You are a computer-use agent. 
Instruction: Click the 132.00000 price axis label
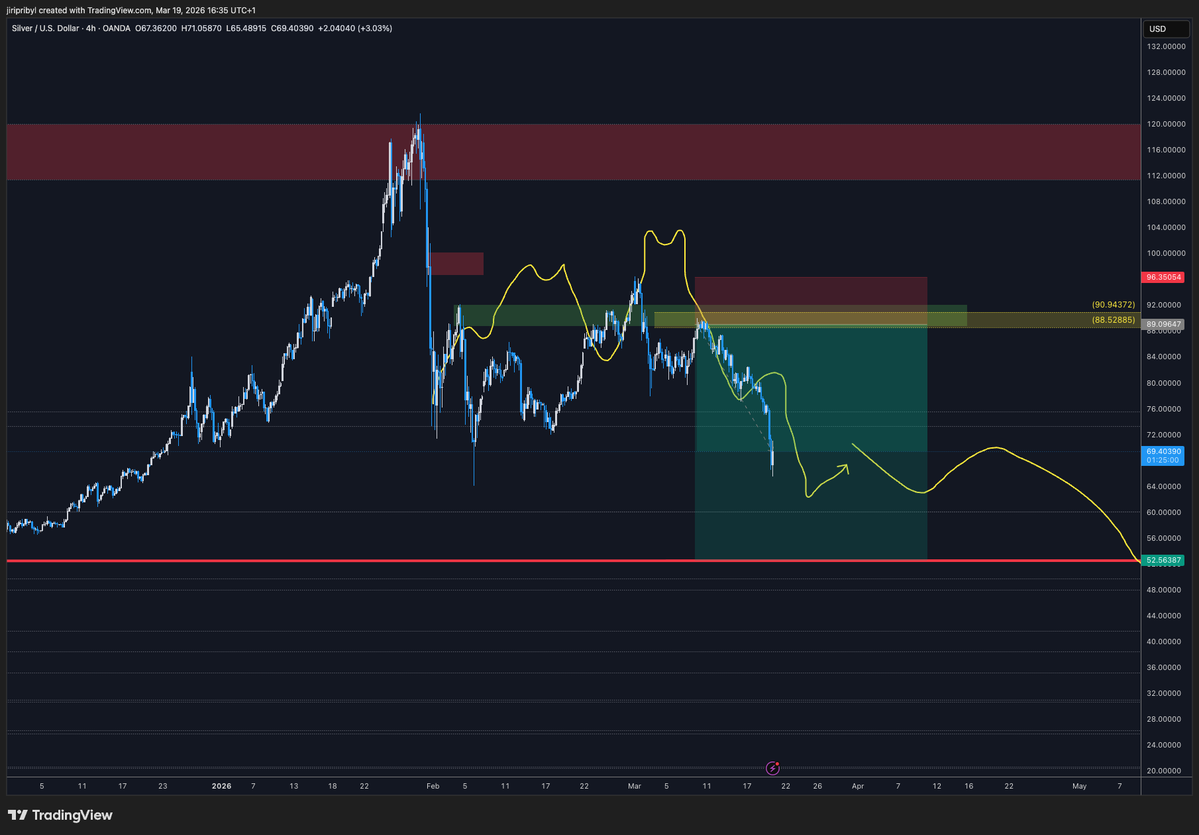click(1165, 47)
